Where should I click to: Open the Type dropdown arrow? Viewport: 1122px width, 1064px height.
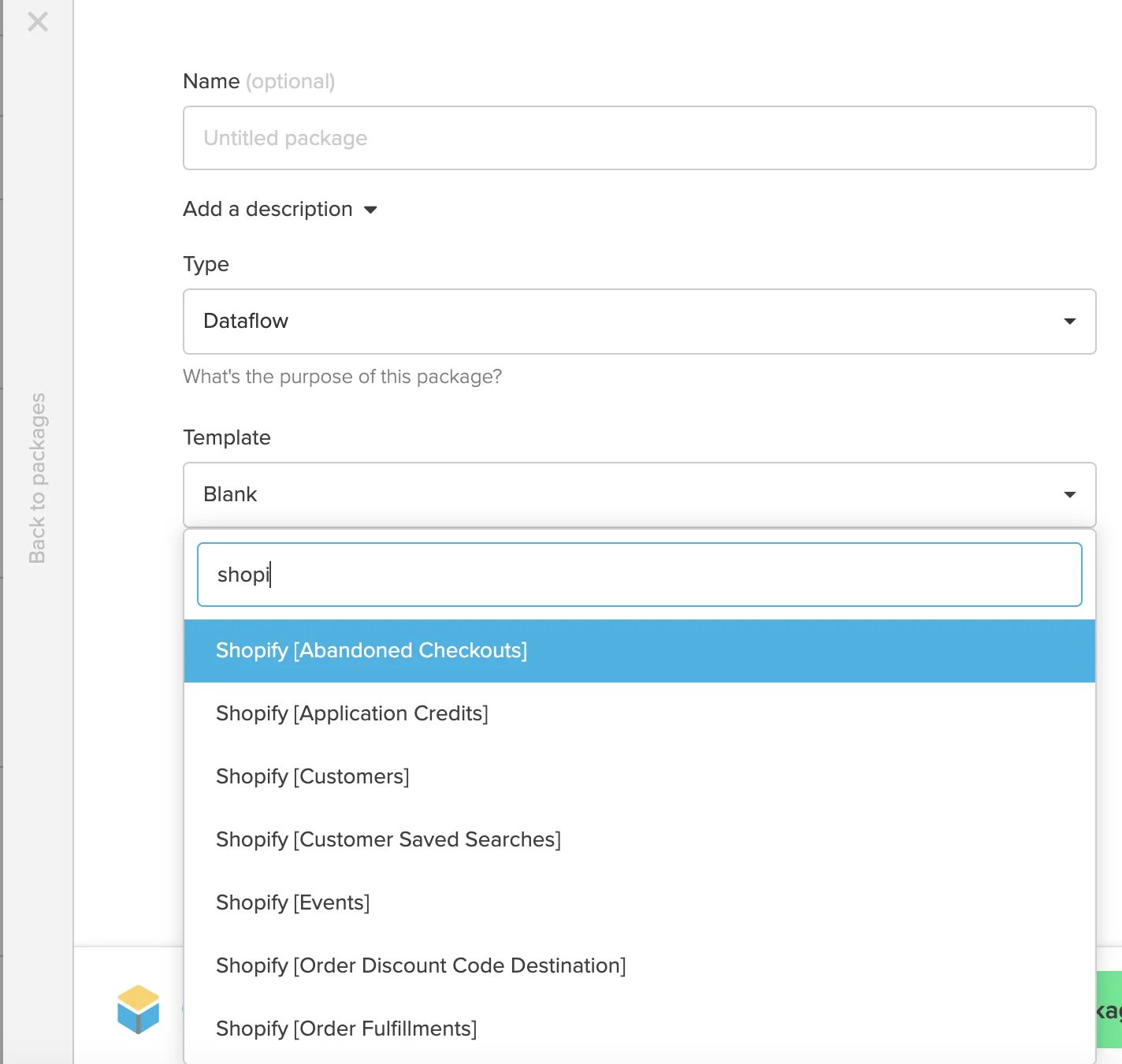pyautogui.click(x=1069, y=322)
